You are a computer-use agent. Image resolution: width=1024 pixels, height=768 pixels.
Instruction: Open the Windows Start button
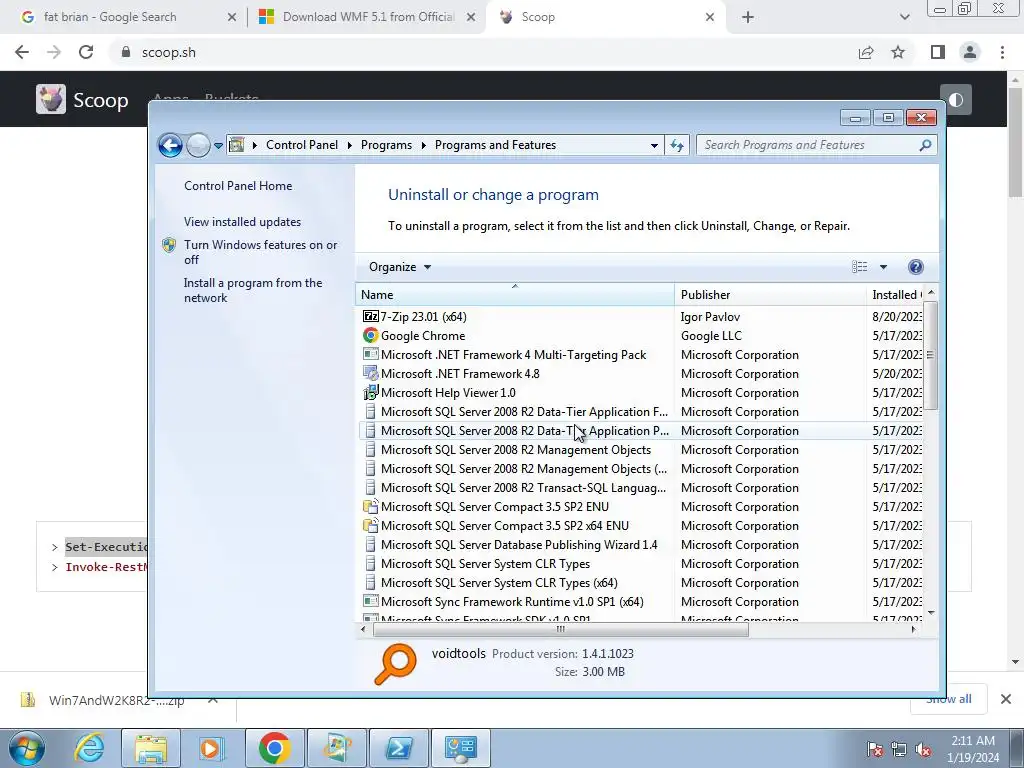click(x=26, y=748)
